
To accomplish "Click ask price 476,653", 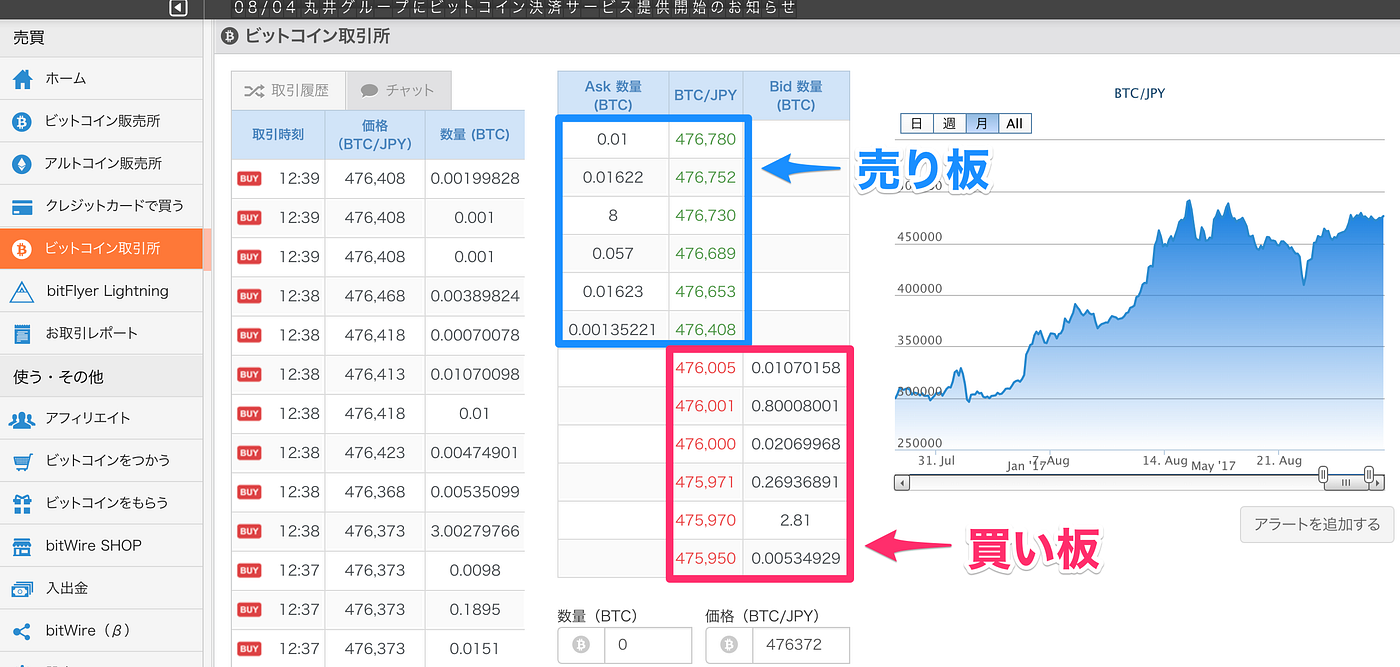I will 705,292.
